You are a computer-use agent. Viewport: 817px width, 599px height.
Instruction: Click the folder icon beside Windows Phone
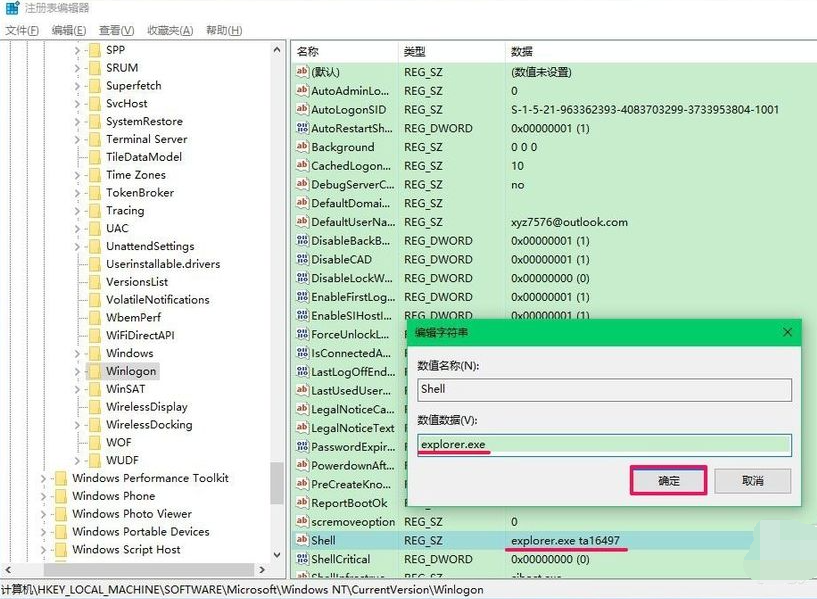61,496
